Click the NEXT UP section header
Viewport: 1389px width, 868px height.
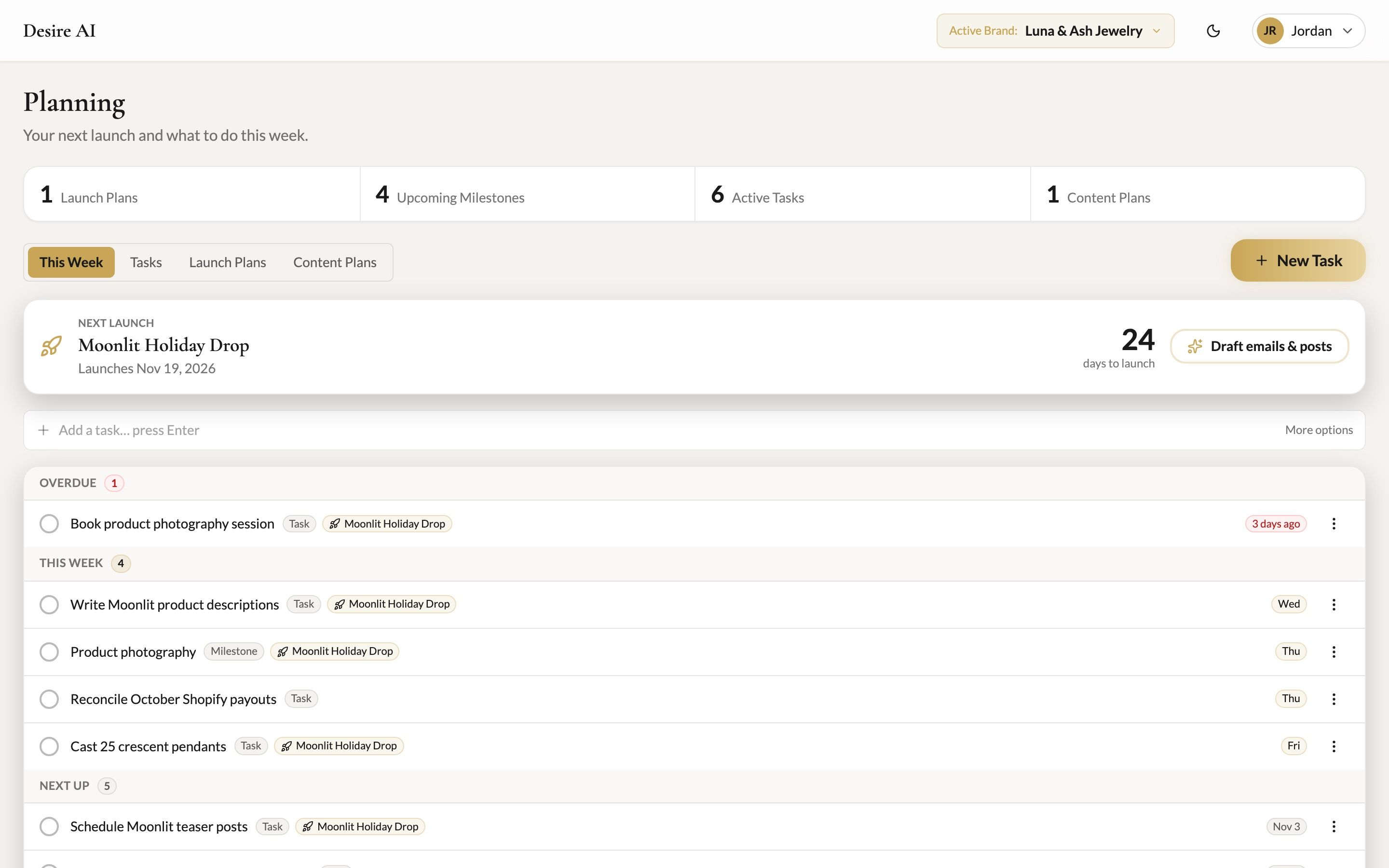click(x=694, y=786)
